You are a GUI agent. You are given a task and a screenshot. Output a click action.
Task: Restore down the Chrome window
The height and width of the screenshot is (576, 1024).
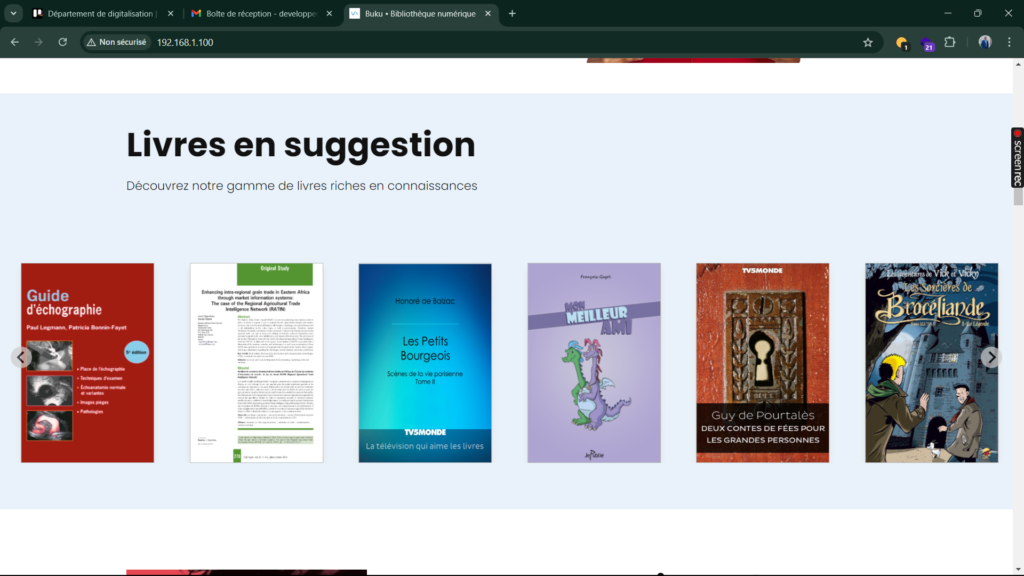coord(978,13)
